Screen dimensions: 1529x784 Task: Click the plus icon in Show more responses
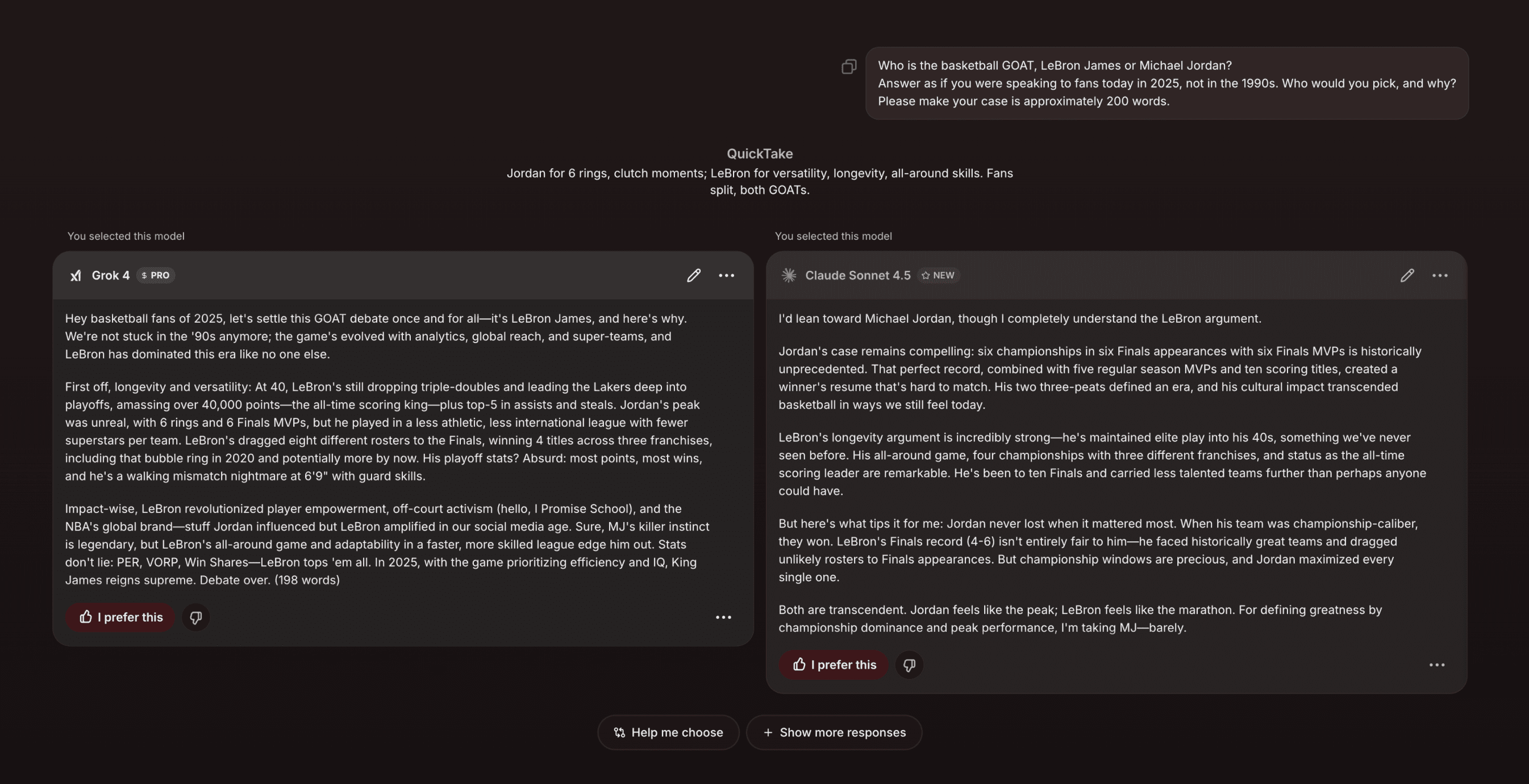click(x=769, y=732)
